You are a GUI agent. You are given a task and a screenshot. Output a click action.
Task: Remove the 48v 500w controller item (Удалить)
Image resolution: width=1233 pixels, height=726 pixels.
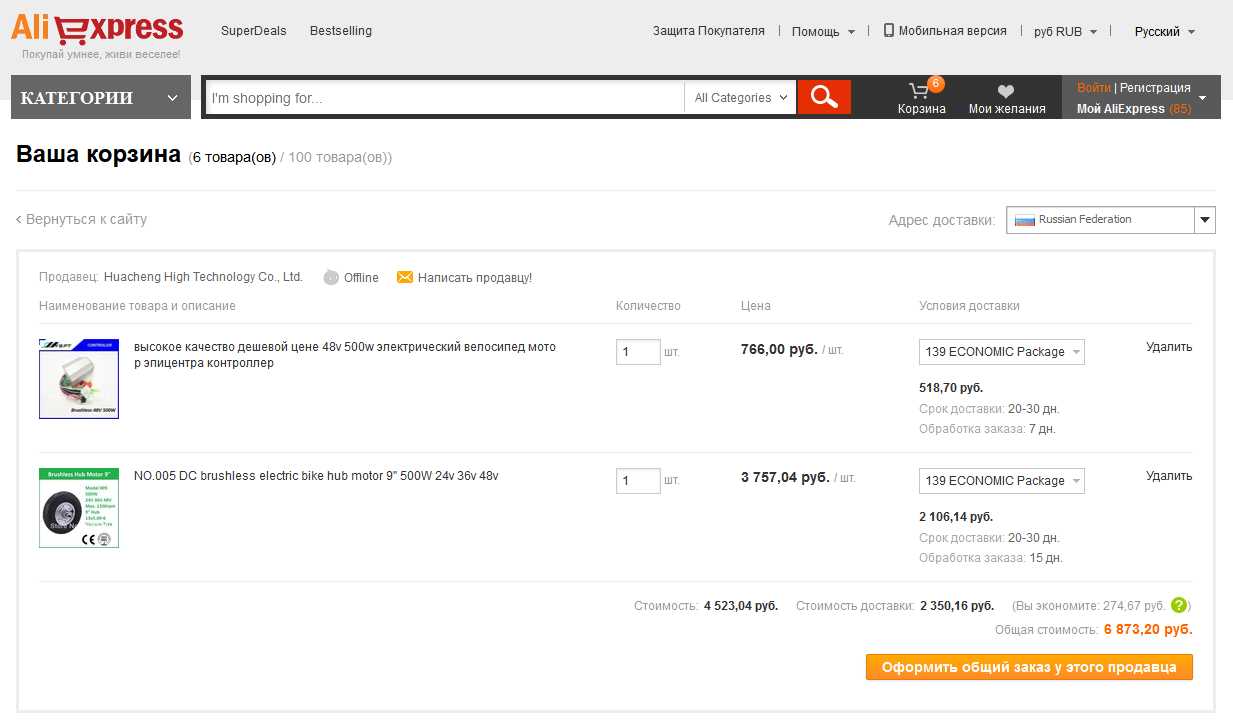tap(1169, 347)
